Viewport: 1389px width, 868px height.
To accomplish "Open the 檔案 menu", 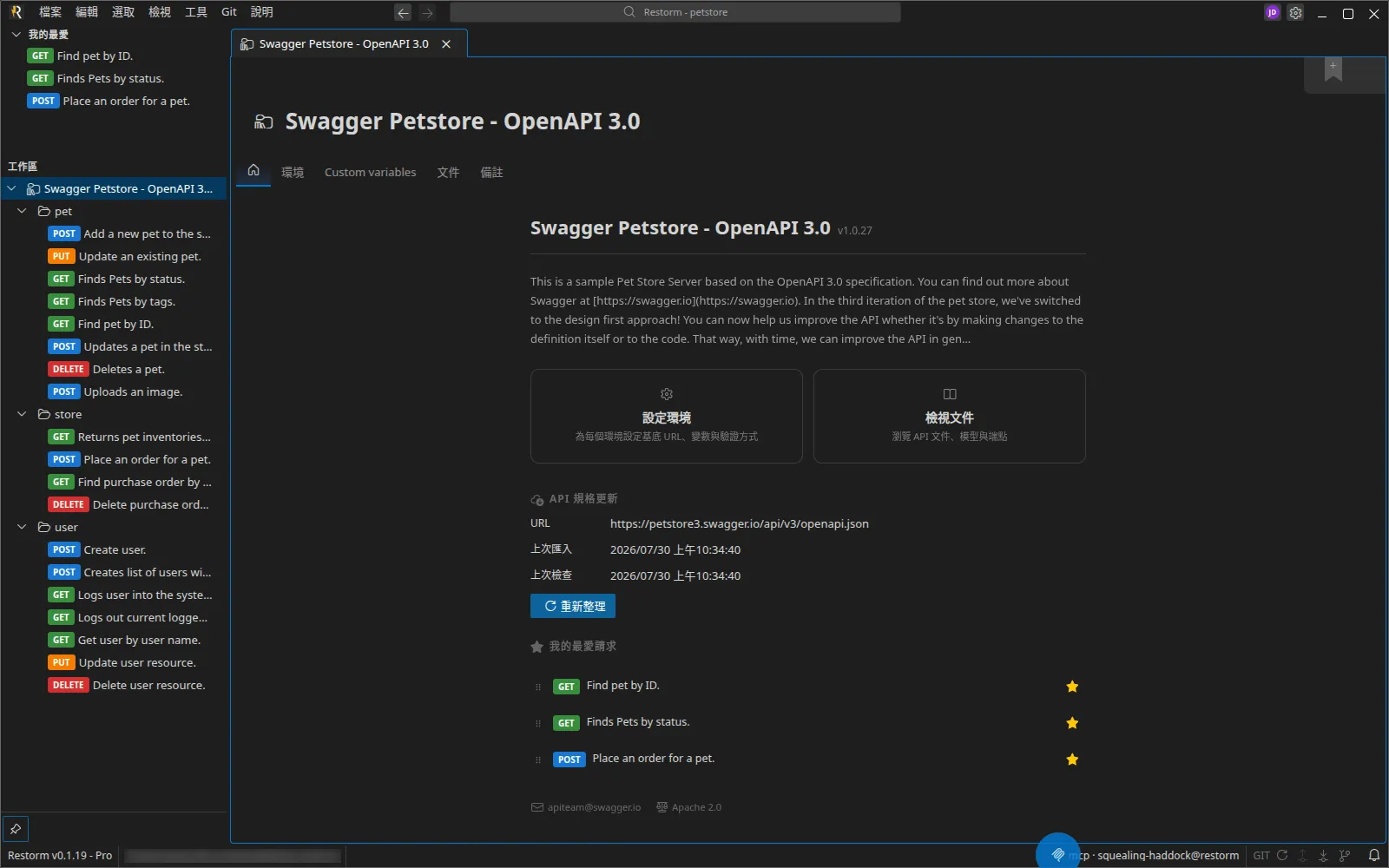I will 50,12.
